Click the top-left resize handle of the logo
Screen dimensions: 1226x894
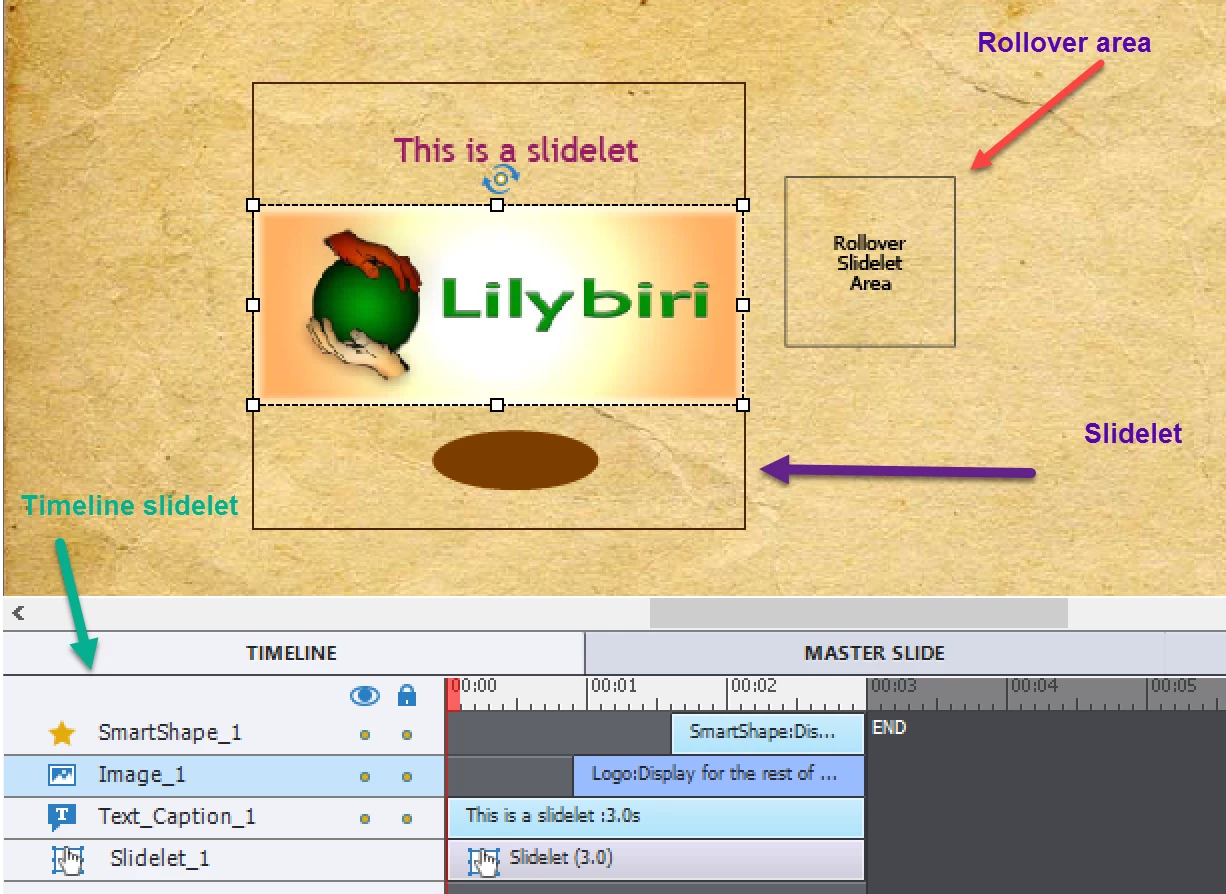click(x=253, y=205)
